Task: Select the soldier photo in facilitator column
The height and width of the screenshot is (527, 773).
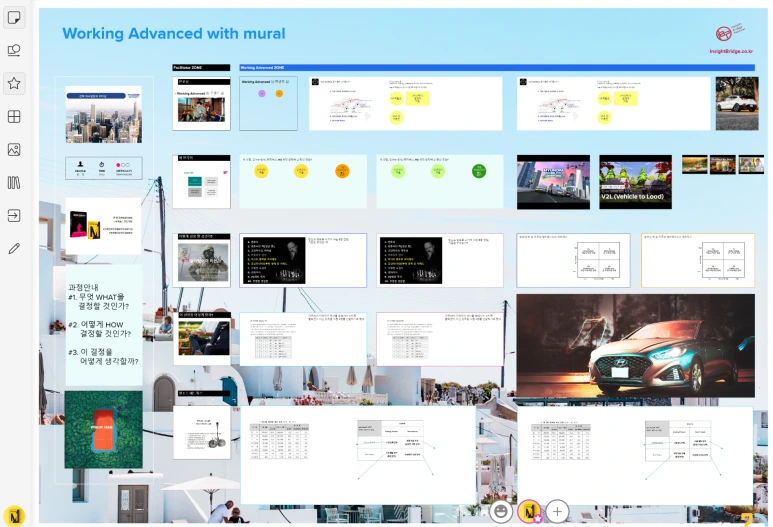Action: click(203, 262)
